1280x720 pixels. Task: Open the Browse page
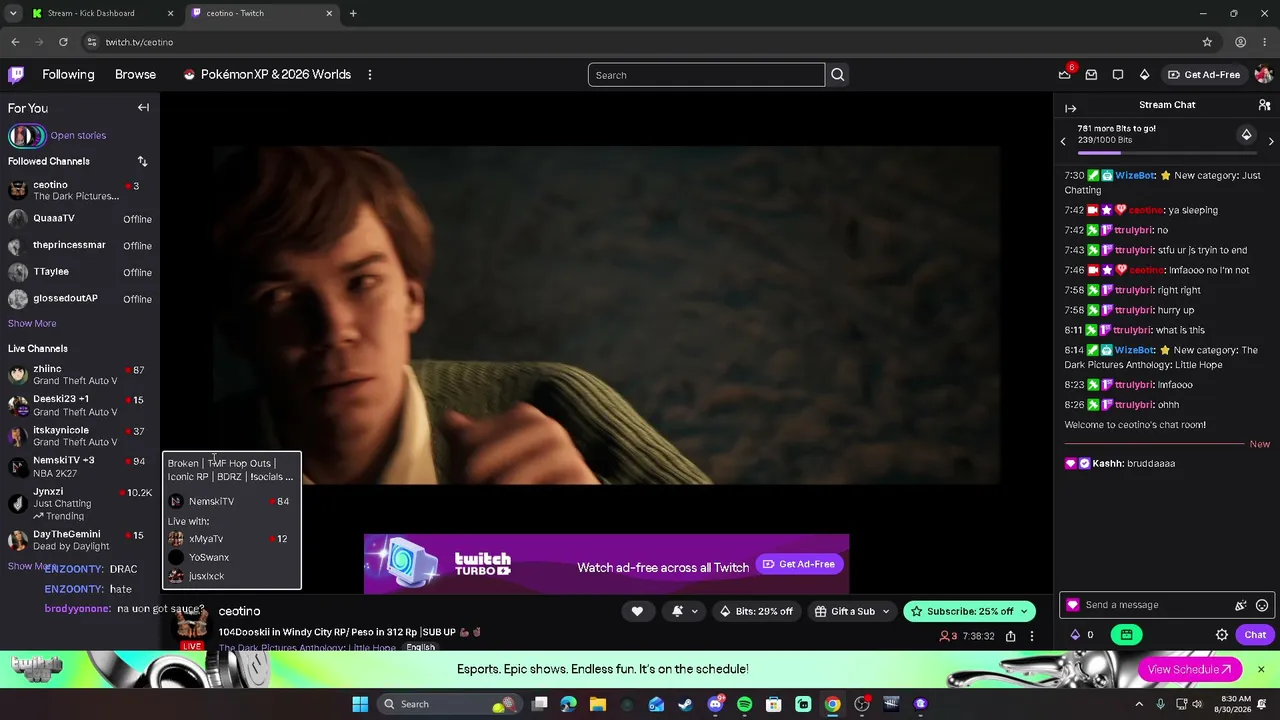coord(135,74)
